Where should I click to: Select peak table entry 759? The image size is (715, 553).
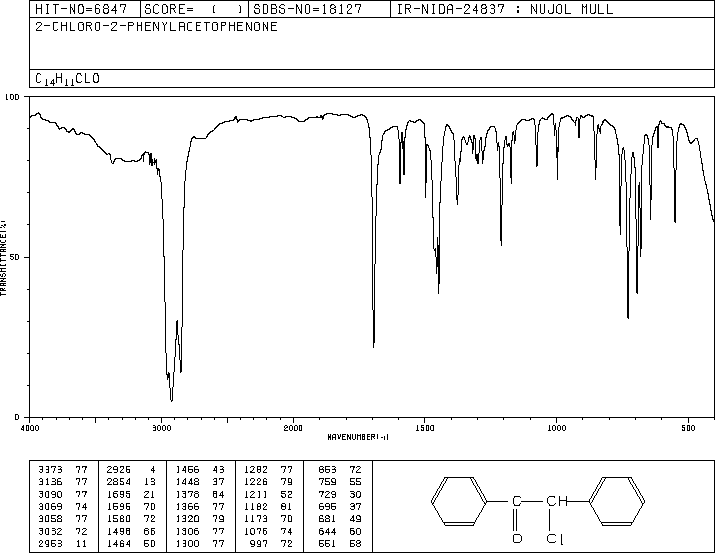tap(340, 482)
